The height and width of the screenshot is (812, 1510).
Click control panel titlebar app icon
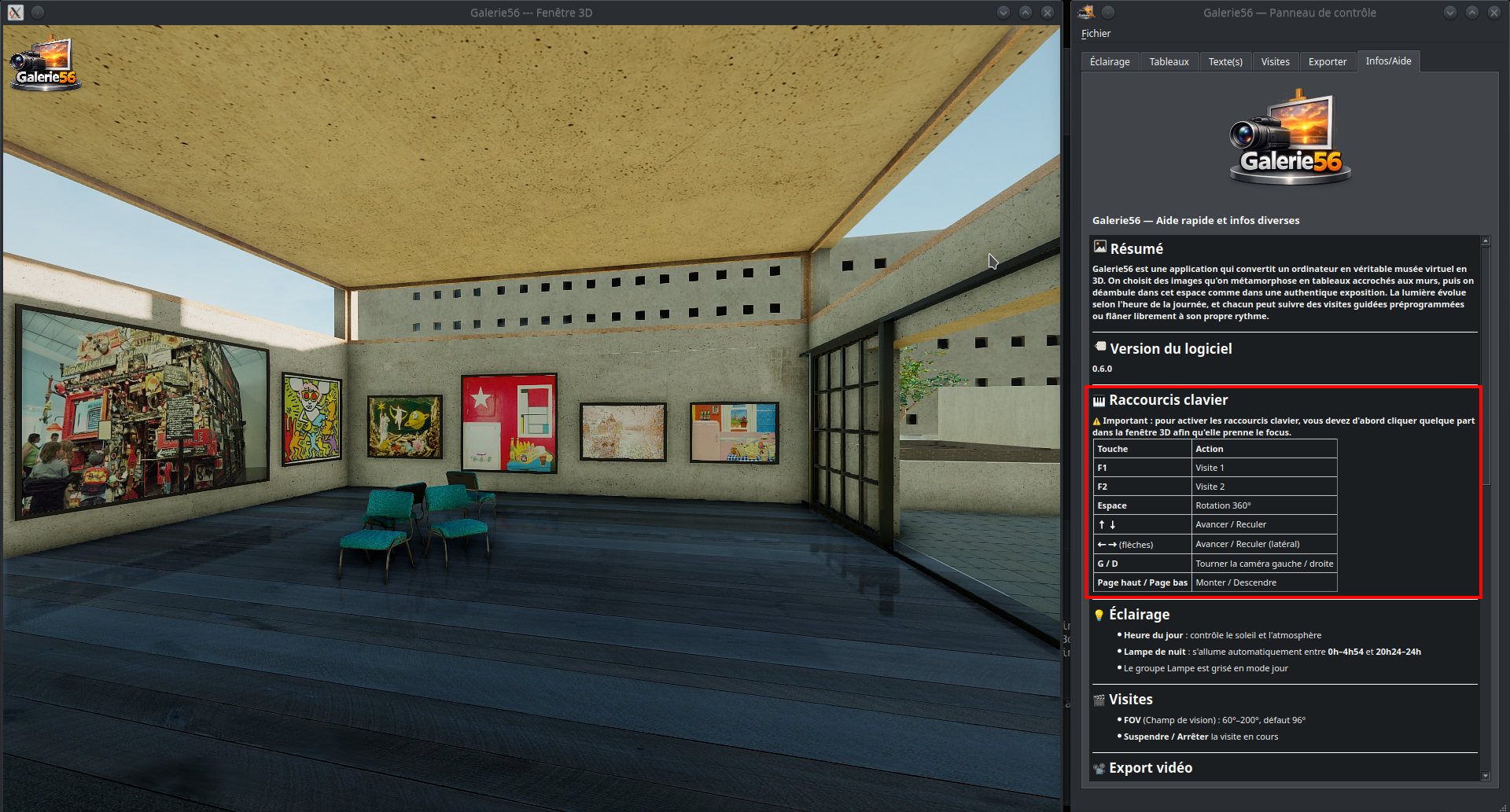click(1086, 12)
